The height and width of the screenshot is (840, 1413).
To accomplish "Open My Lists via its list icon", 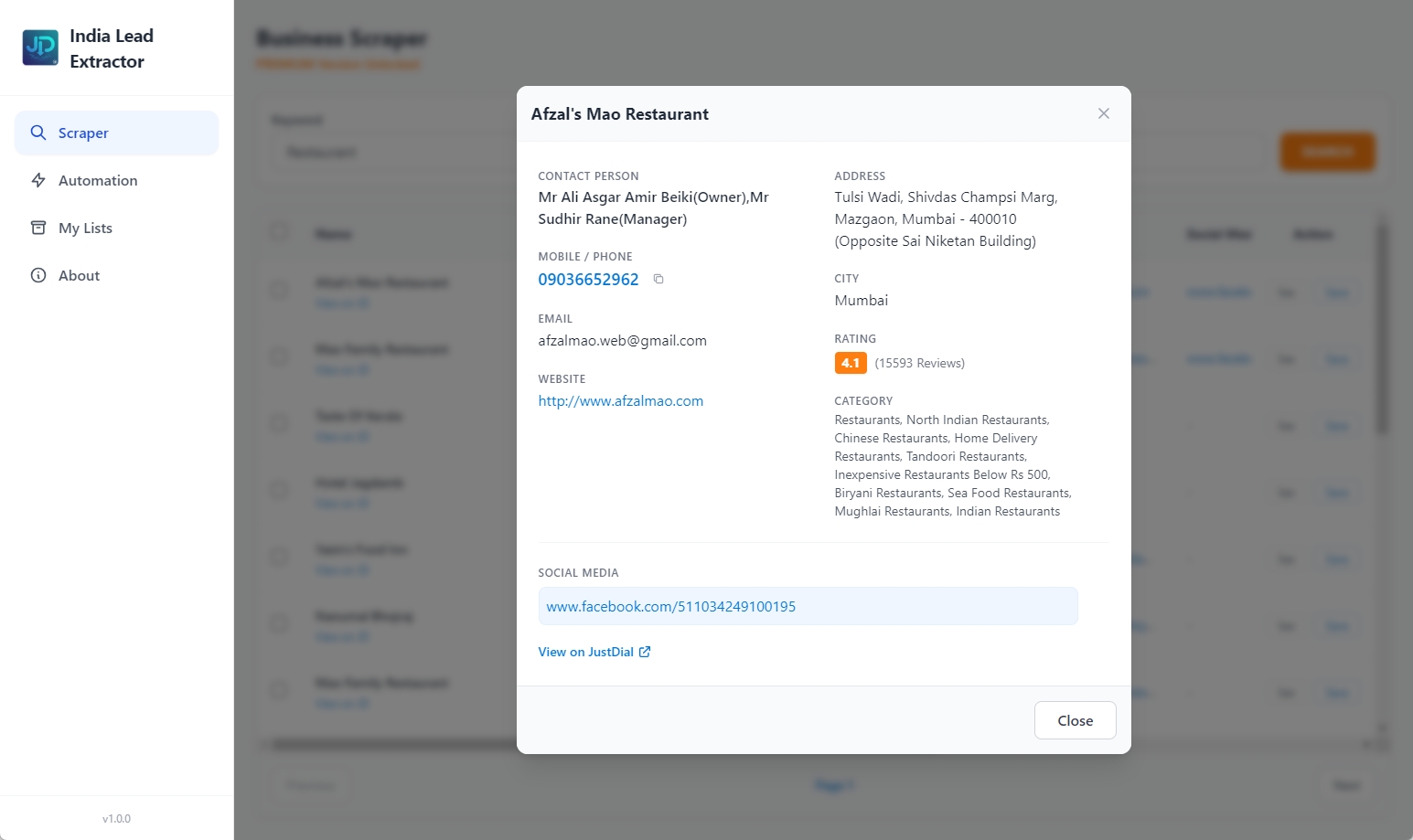I will click(x=38, y=228).
